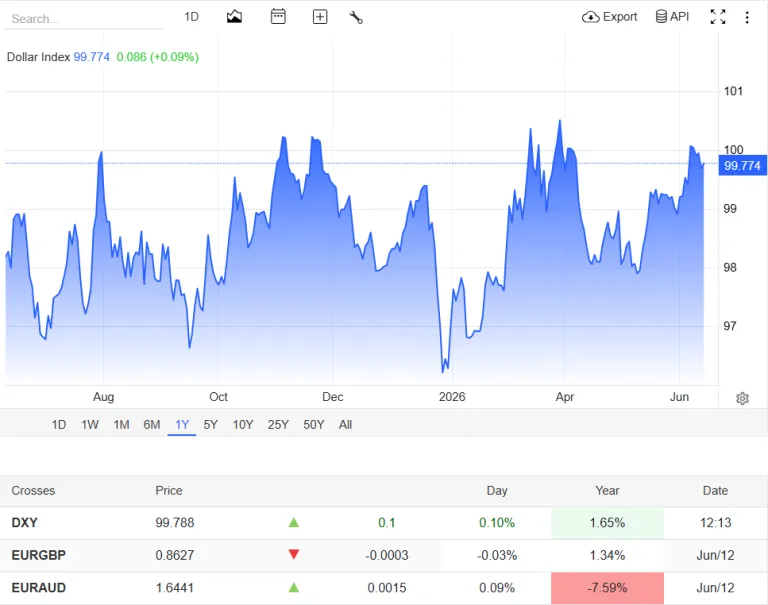This screenshot has width=768, height=605.
Task: Select the 6M range tab
Action: pyautogui.click(x=152, y=425)
